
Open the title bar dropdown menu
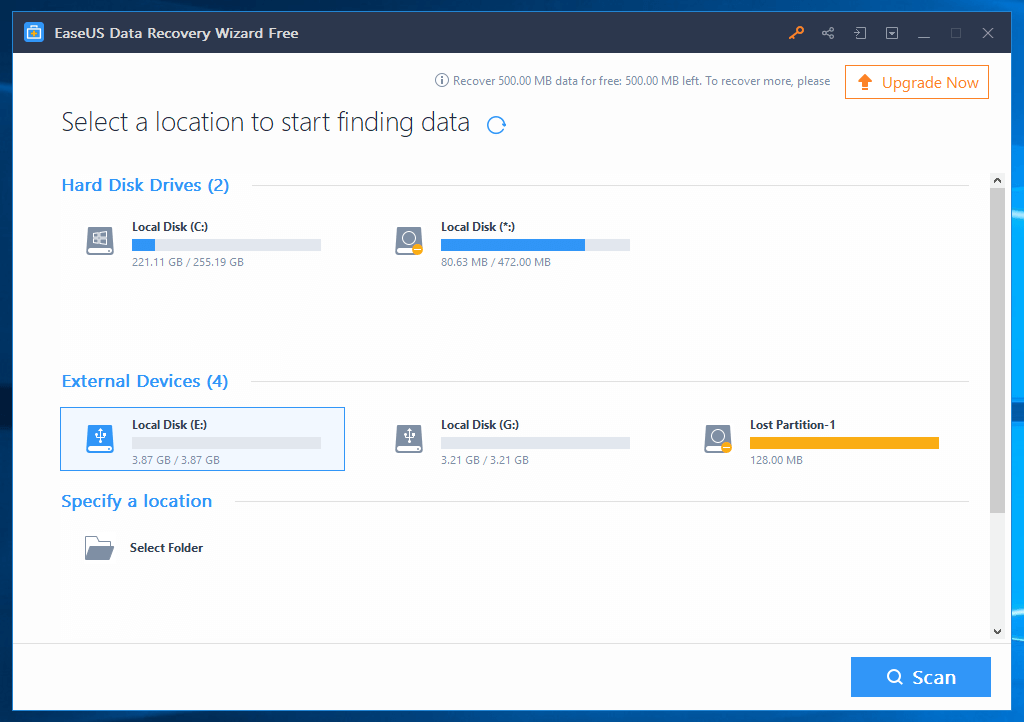click(x=892, y=33)
